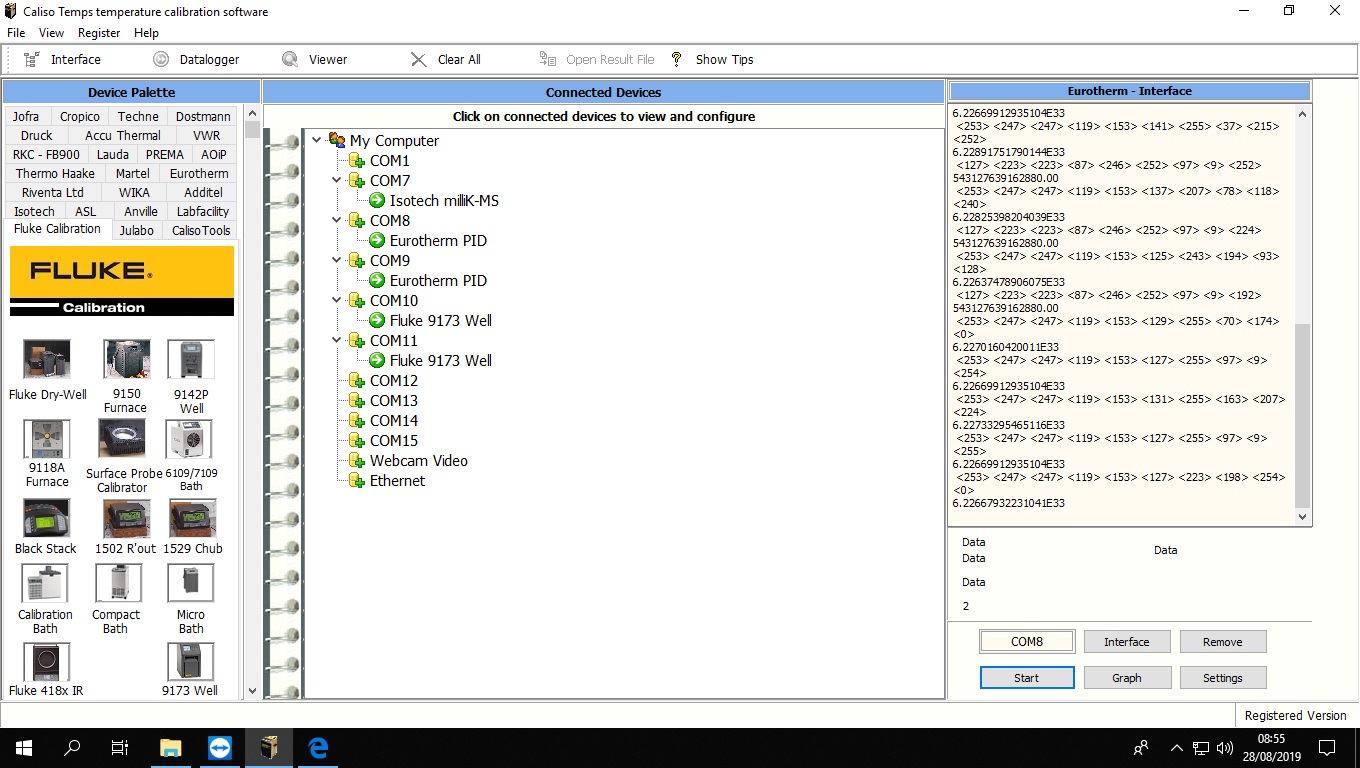Select the COM12 tree item
This screenshot has height=768, width=1360.
pos(394,380)
